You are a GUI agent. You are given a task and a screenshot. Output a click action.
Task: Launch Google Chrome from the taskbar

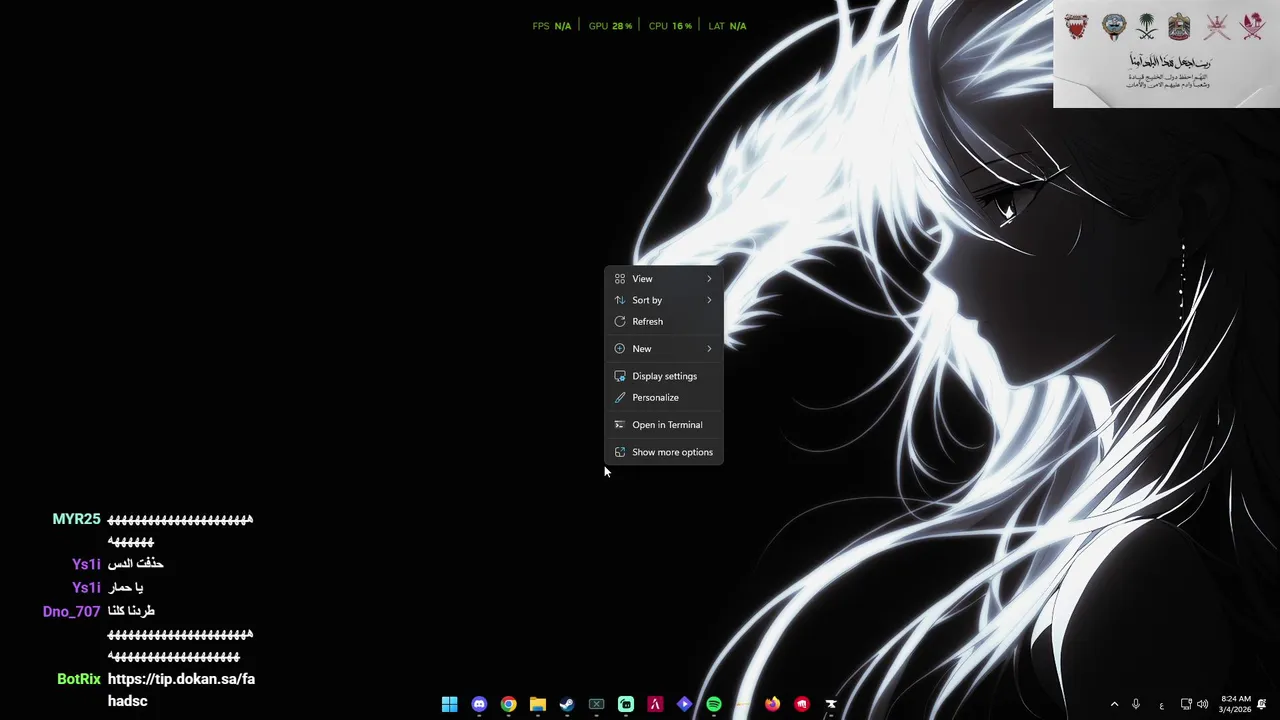508,704
